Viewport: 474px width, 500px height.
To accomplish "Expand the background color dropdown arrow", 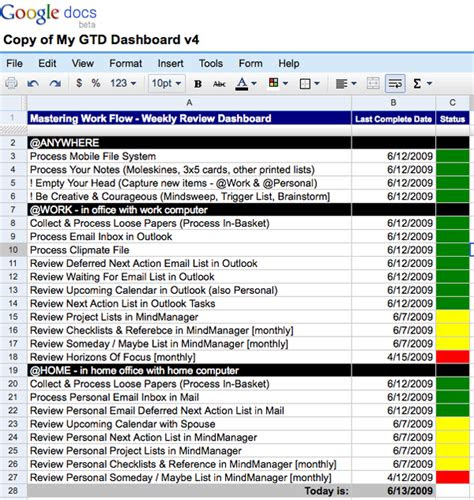I will [x=285, y=83].
